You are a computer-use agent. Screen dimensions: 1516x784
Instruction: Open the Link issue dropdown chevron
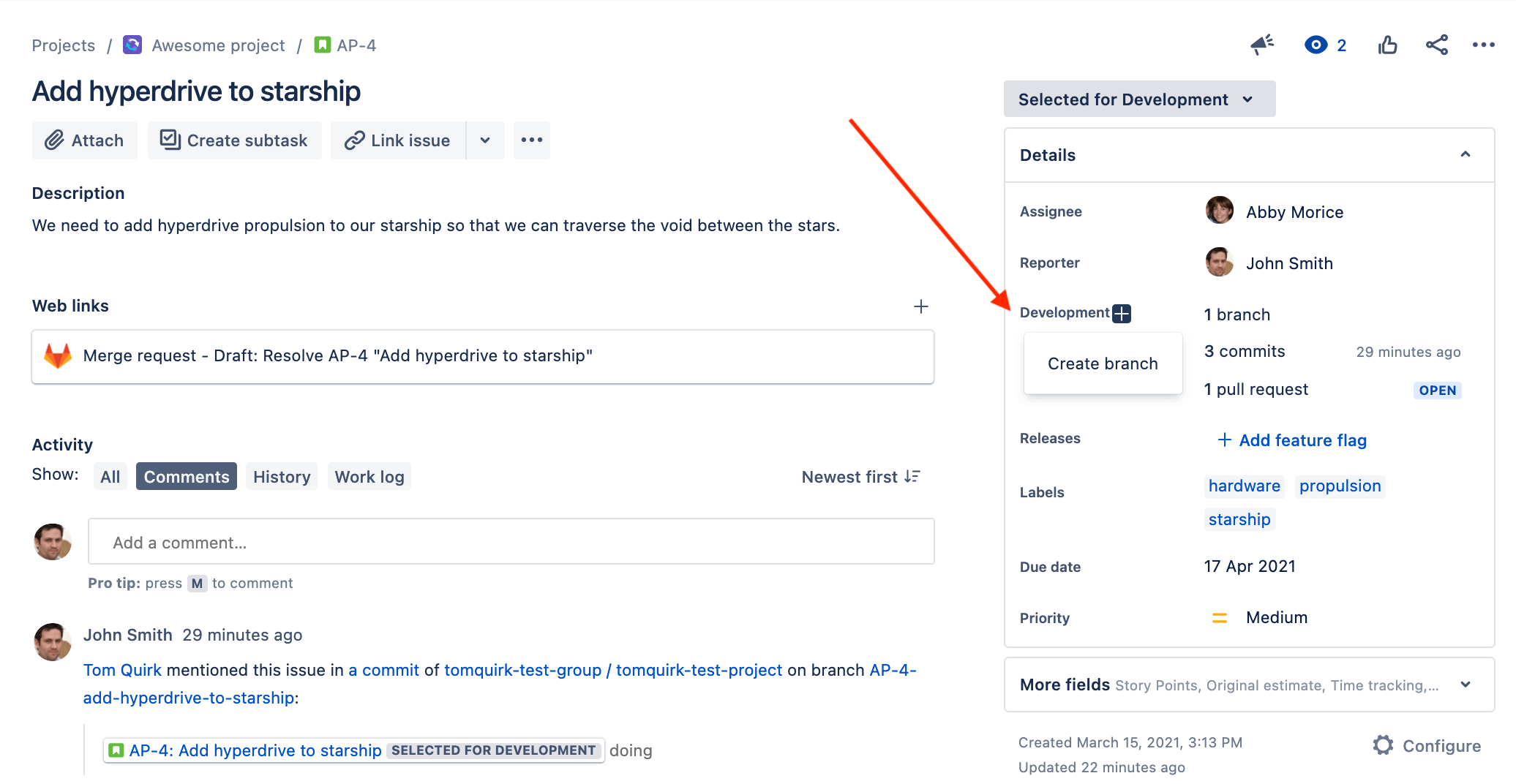pos(485,140)
